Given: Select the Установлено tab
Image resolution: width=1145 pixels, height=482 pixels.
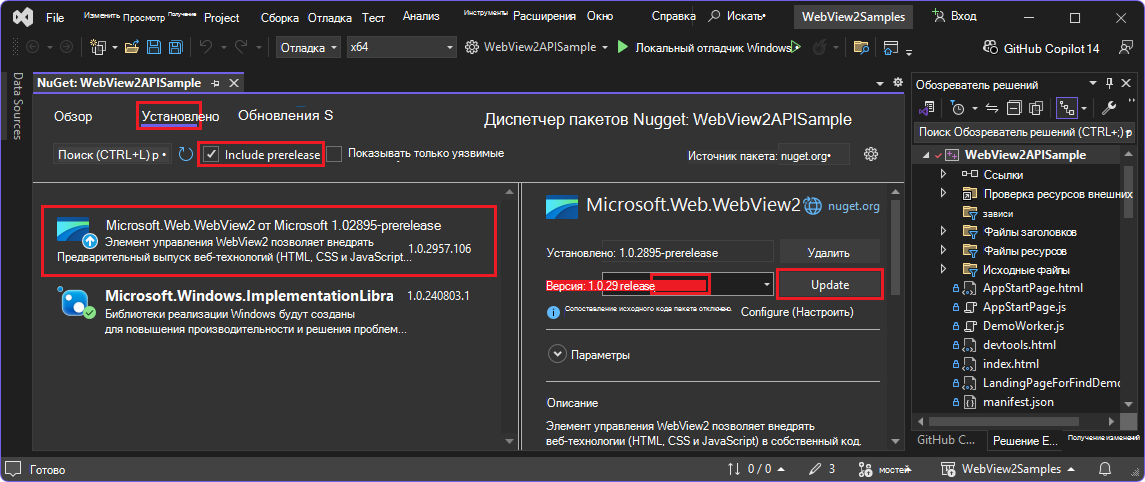Looking at the screenshot, I should (x=180, y=116).
